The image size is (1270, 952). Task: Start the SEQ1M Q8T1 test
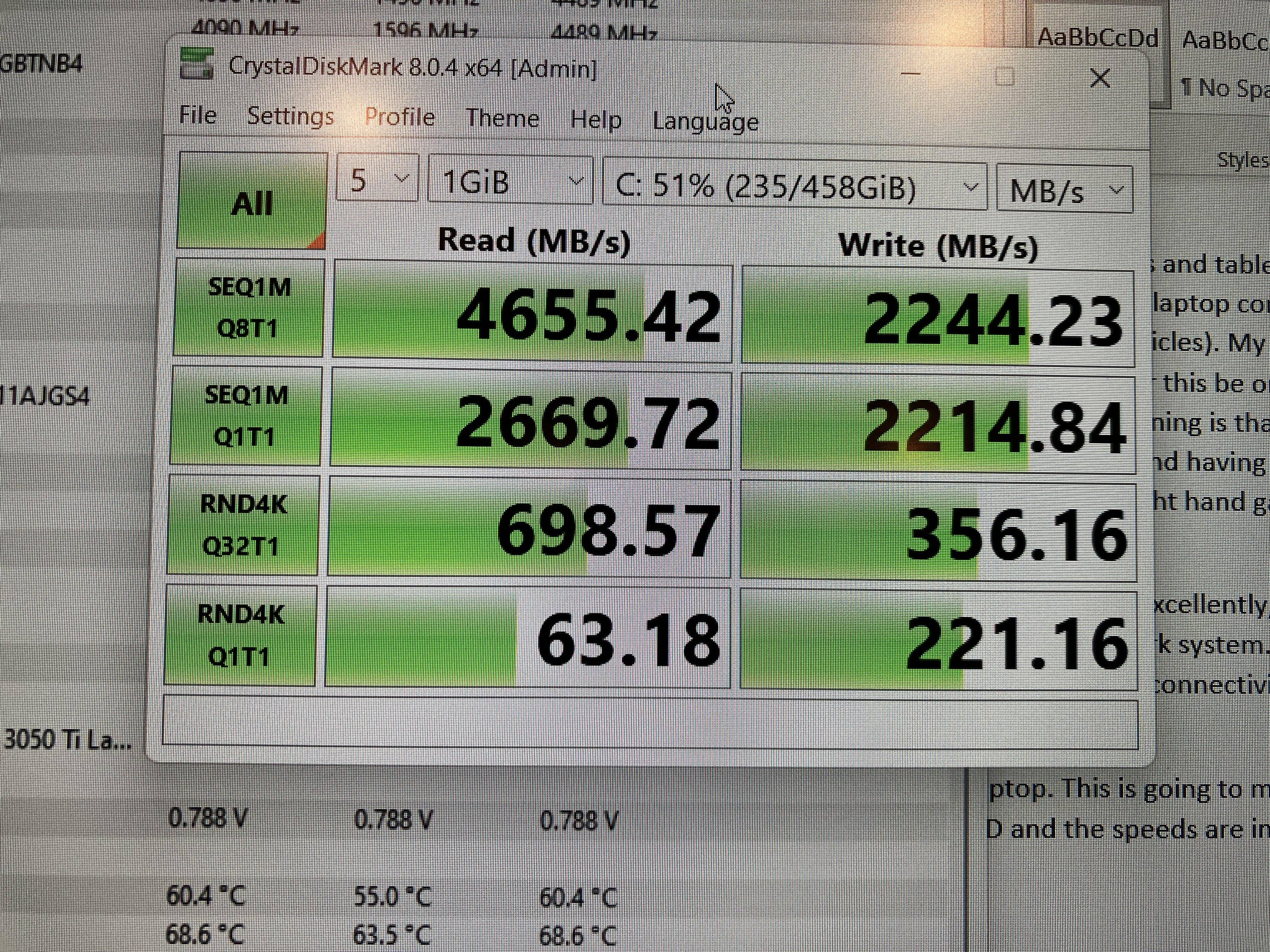pos(249,308)
